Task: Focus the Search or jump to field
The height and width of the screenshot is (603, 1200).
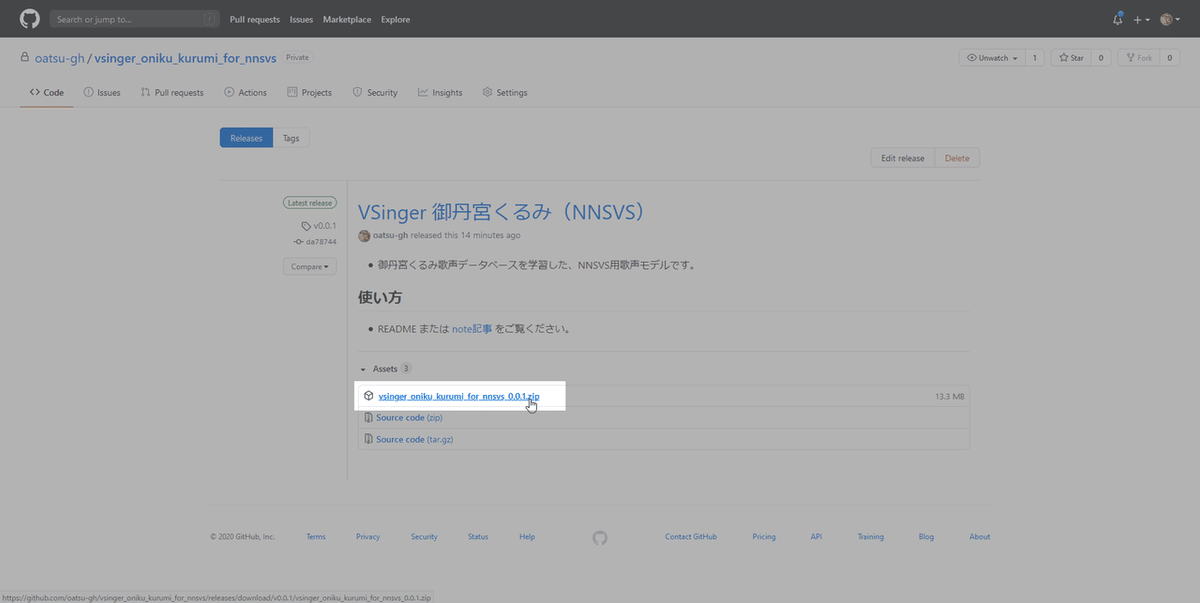Action: [135, 19]
